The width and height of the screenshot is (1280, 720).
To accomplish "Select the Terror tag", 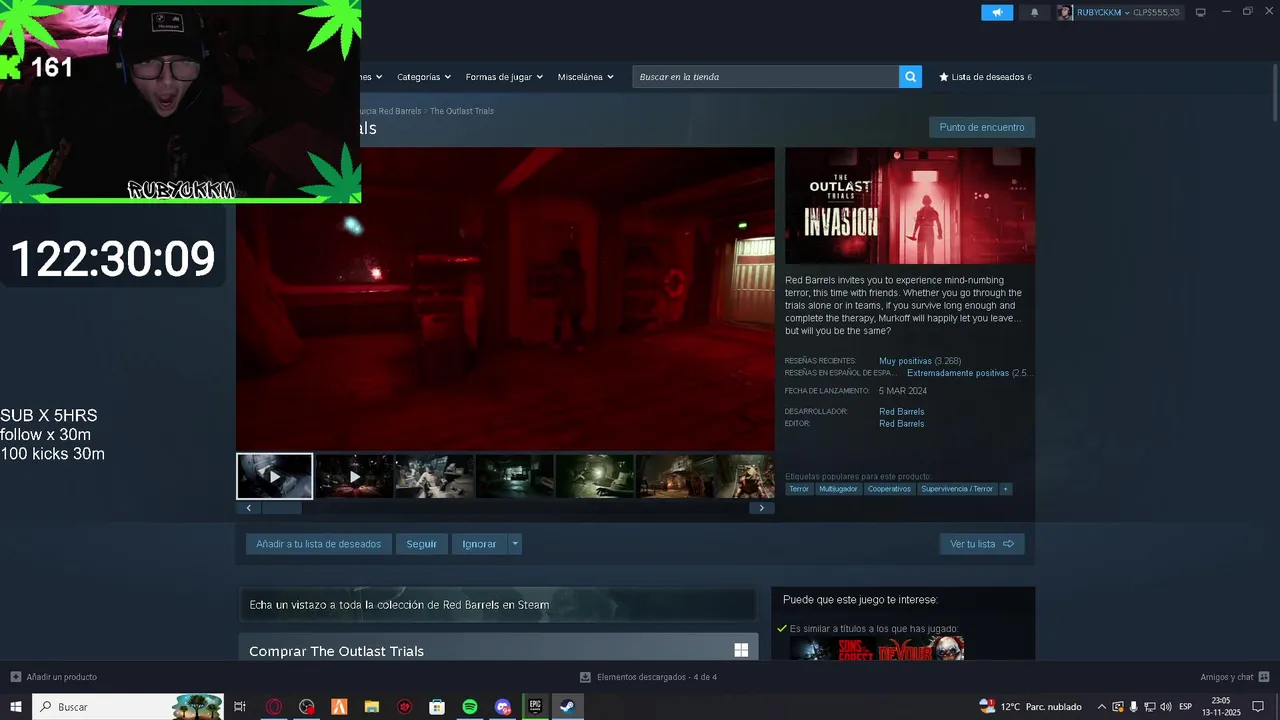I will tap(798, 489).
